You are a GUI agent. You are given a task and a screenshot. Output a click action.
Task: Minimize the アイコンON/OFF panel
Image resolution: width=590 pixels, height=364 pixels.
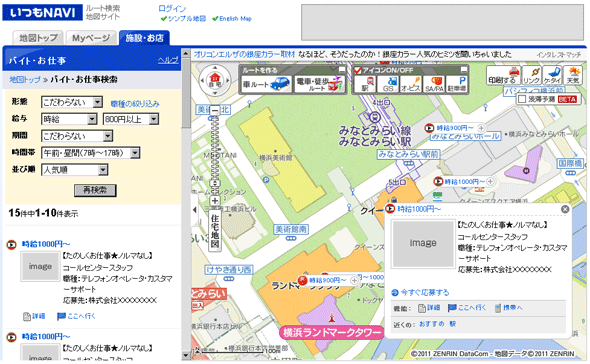click(x=464, y=70)
